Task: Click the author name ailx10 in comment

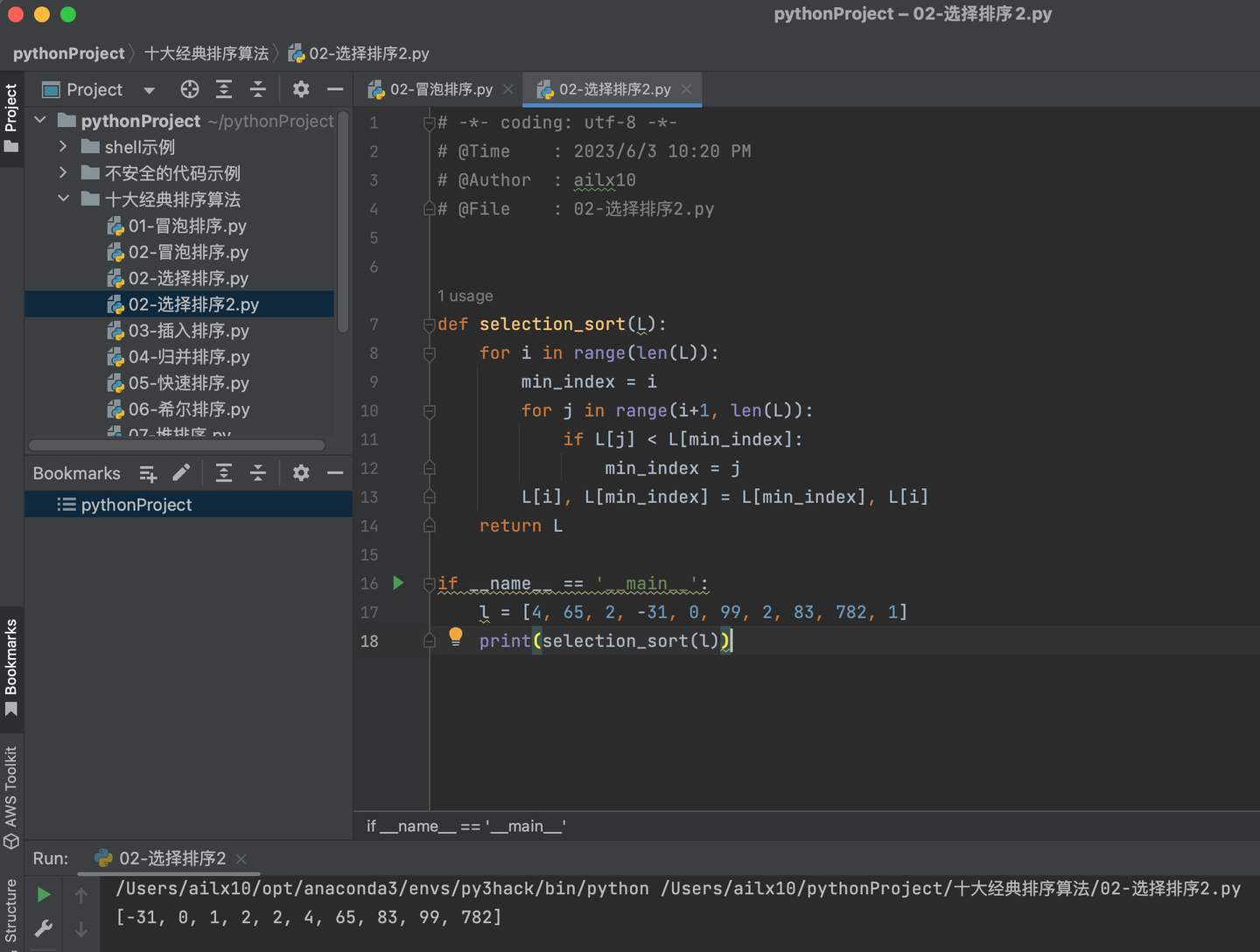Action: click(605, 180)
